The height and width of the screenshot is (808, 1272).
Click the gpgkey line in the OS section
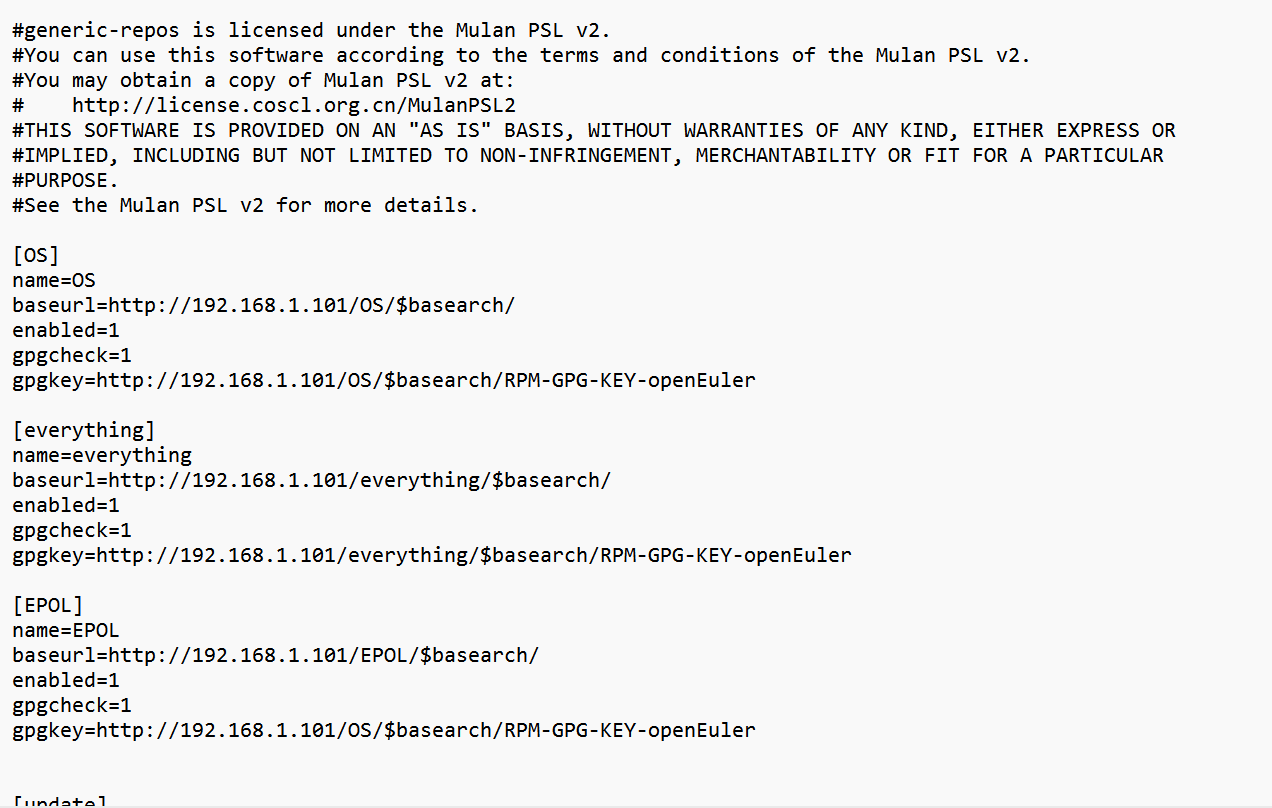[x=383, y=380]
